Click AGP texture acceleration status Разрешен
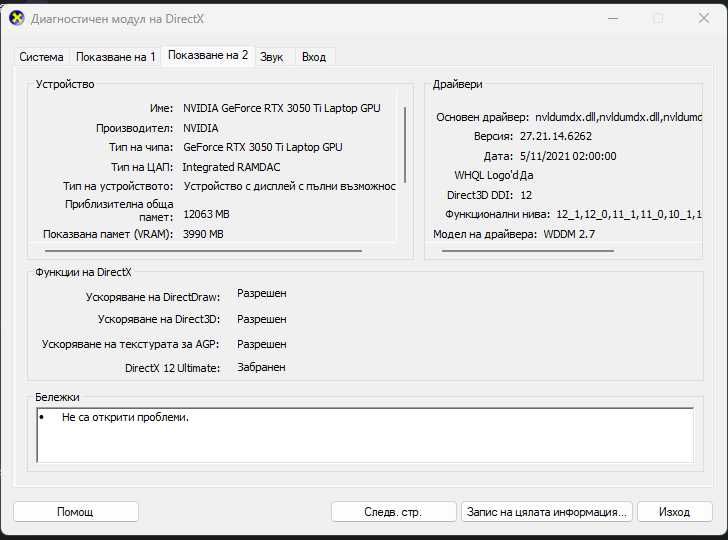 pos(262,345)
